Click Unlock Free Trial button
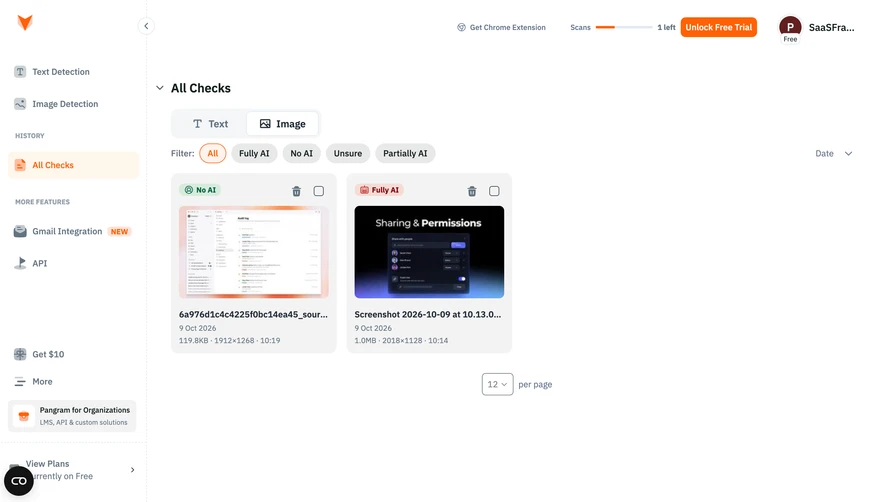885x502 pixels. pyautogui.click(x=718, y=27)
